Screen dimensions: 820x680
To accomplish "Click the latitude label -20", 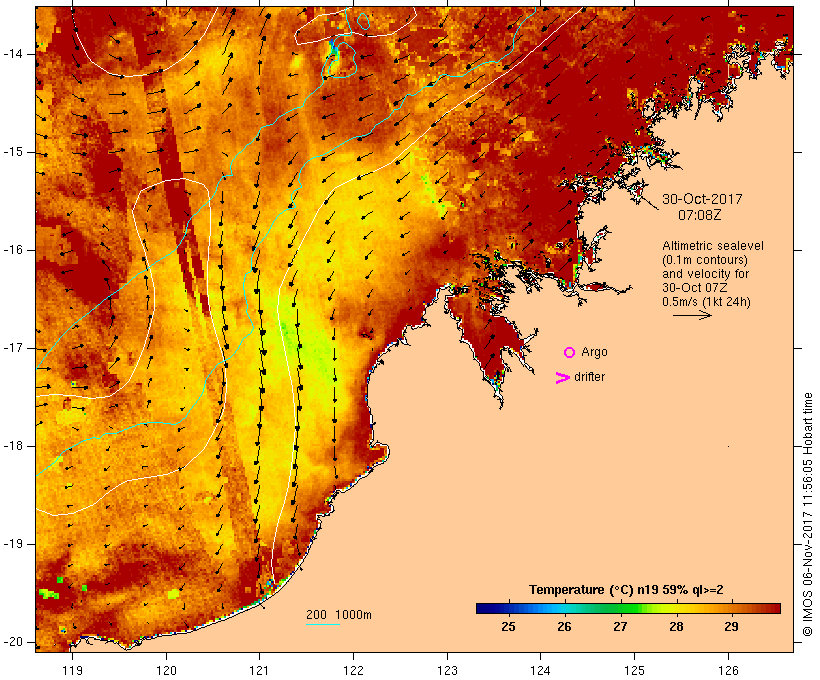I will coord(13,642).
